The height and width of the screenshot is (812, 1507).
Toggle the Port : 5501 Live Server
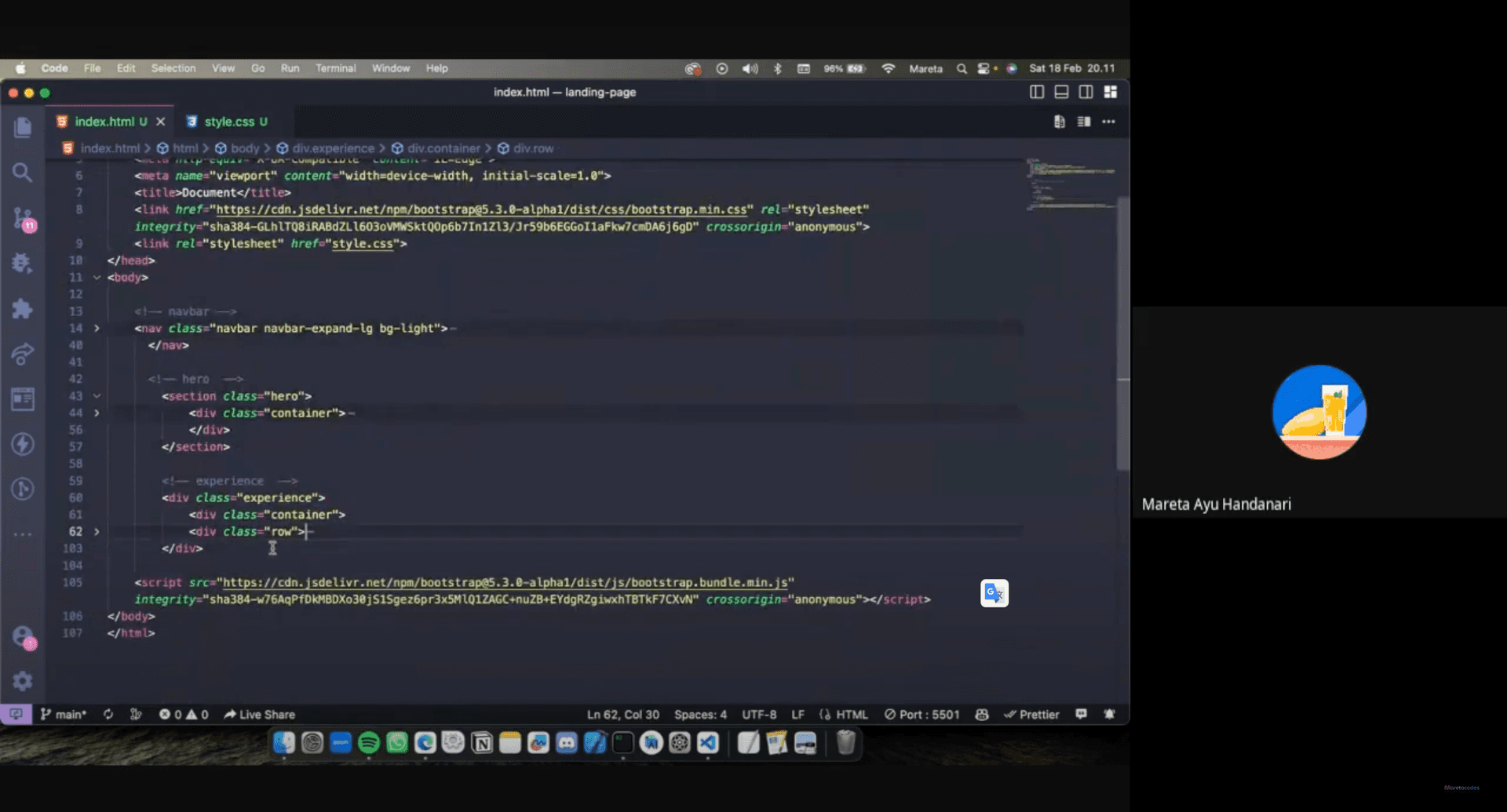(921, 715)
